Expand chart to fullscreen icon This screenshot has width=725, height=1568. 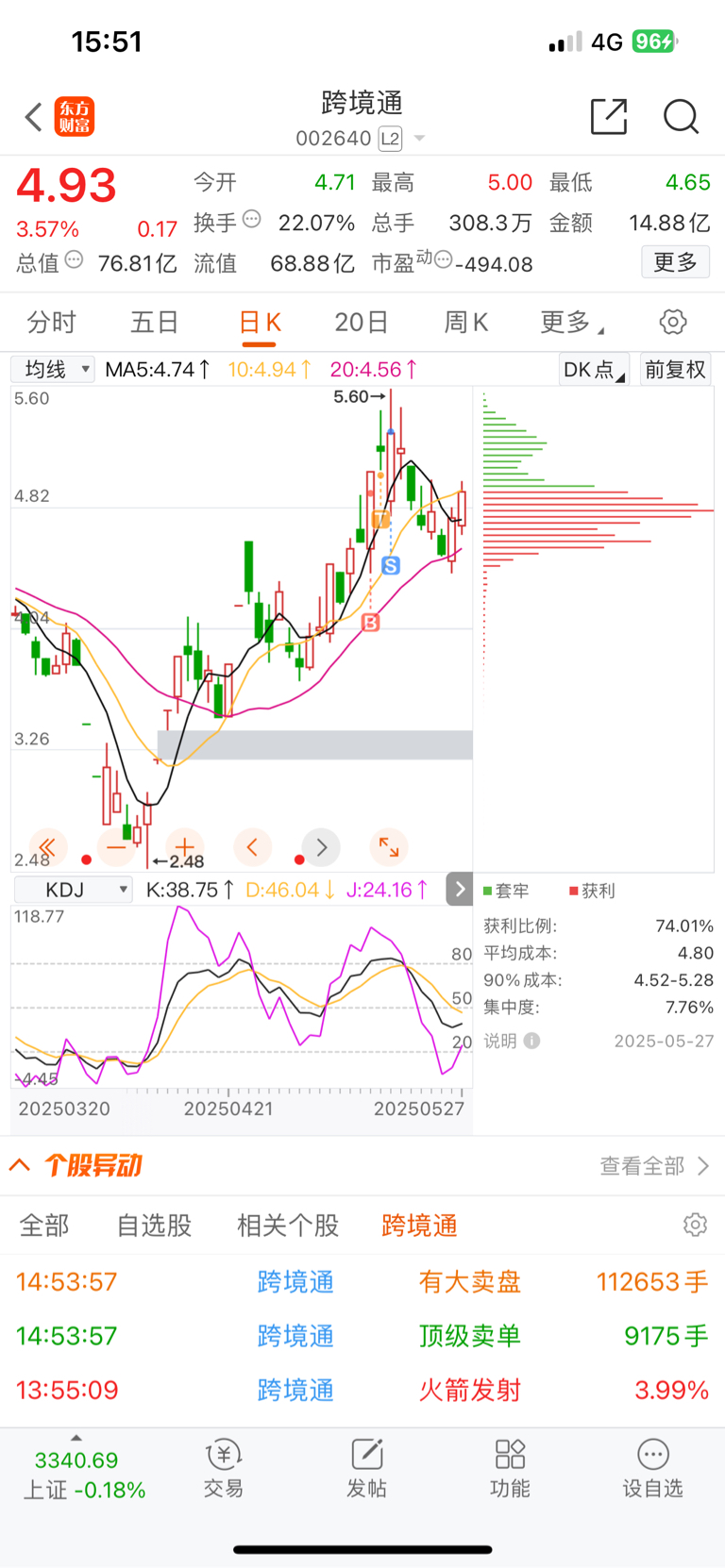pos(389,847)
